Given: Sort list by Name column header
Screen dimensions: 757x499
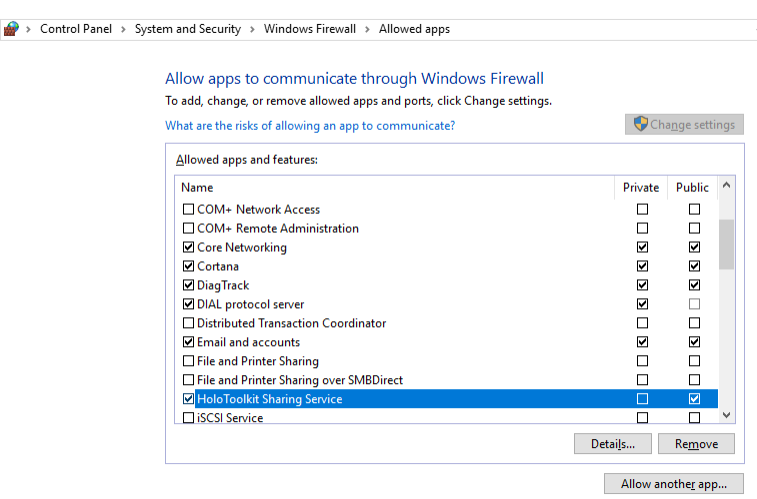Looking at the screenshot, I should click(395, 188).
